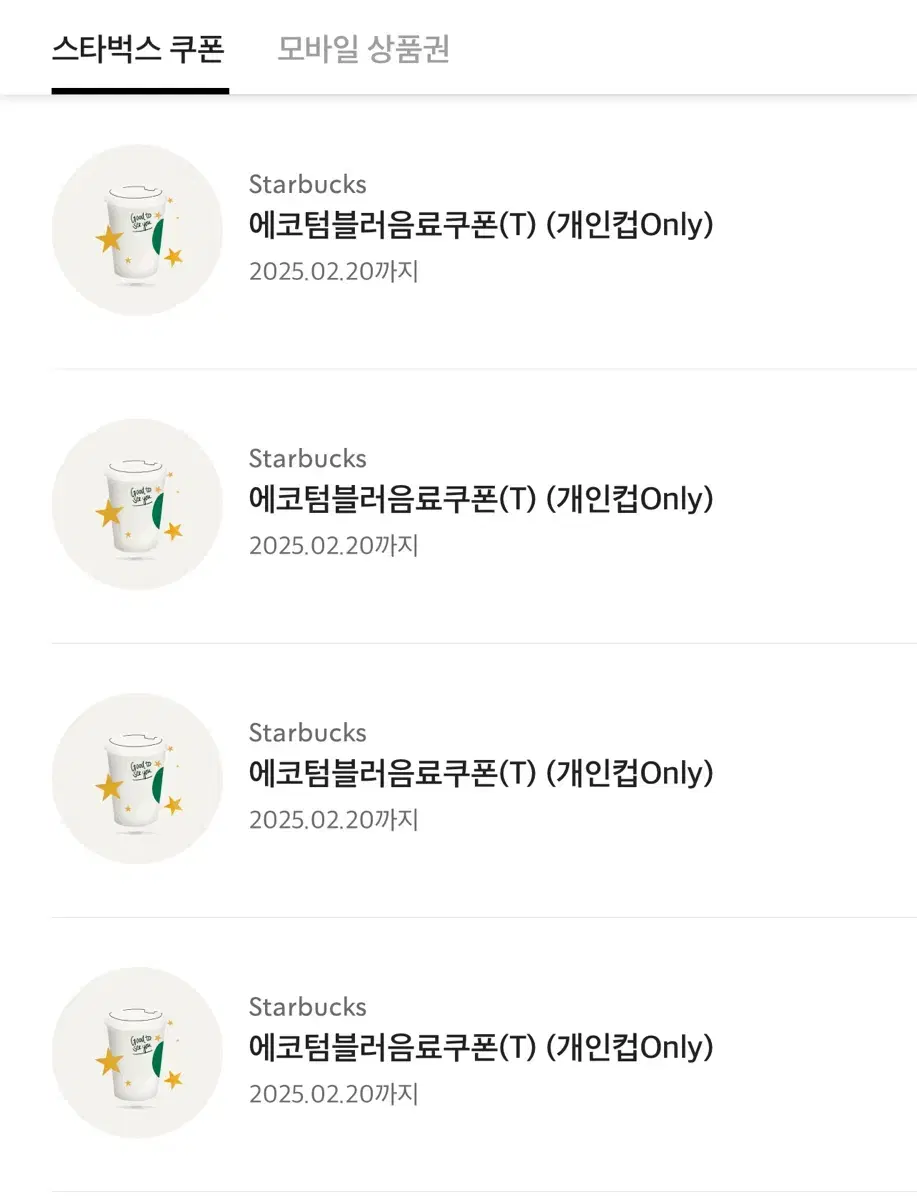The height and width of the screenshot is (1200, 917).
Task: Tap the fourth coupon's tumbler cup icon
Action: pos(137,1052)
